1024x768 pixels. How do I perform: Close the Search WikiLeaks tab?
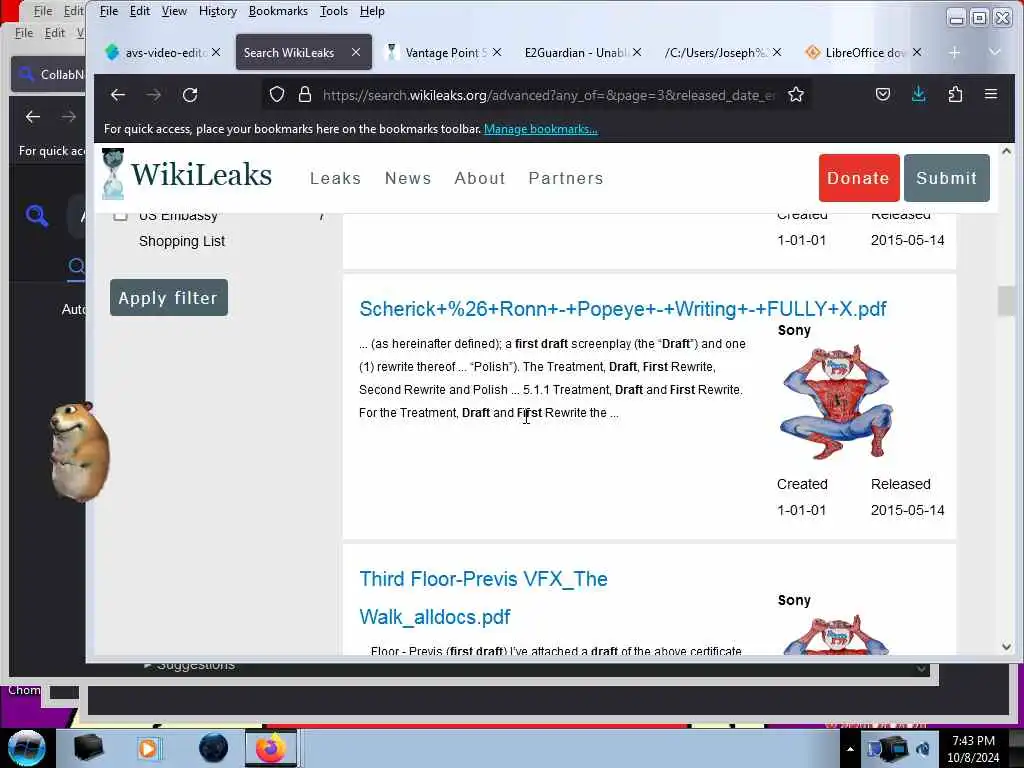[356, 52]
